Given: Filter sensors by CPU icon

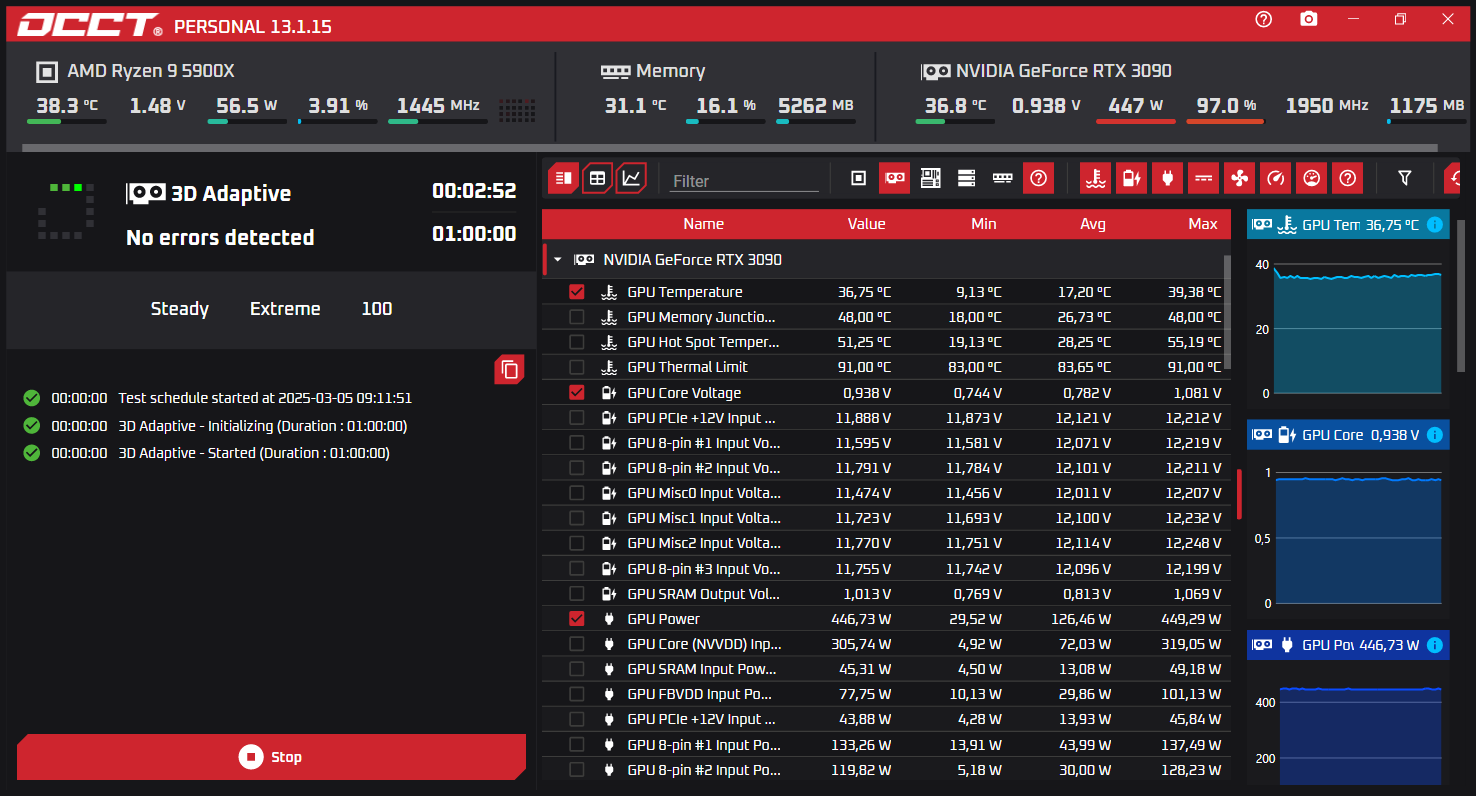Looking at the screenshot, I should 858,178.
